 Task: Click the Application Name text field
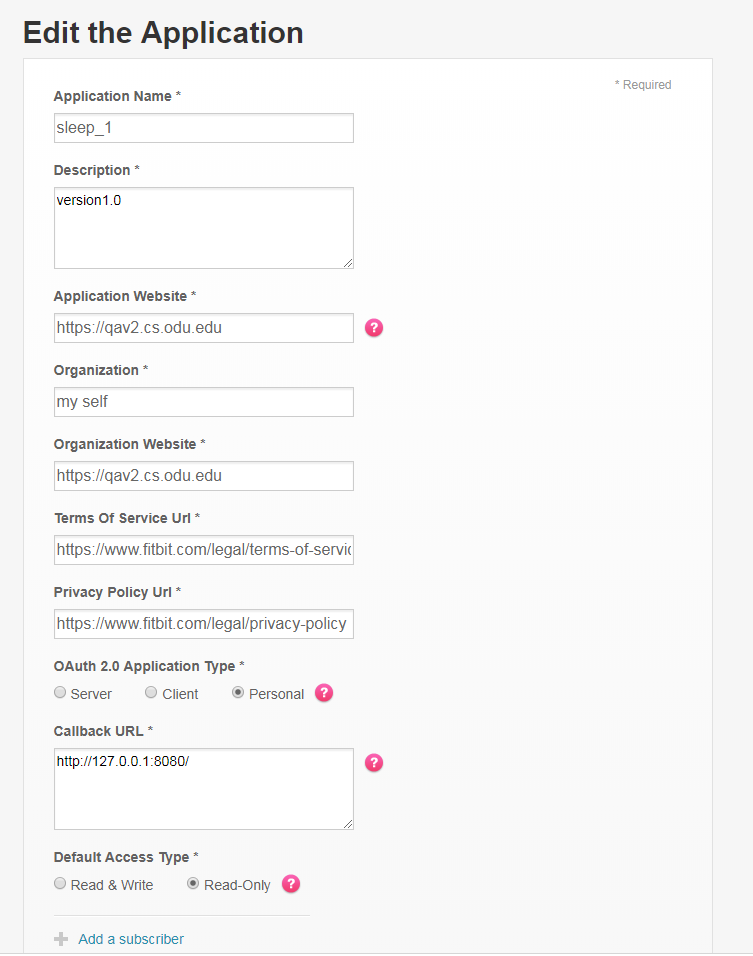click(203, 128)
